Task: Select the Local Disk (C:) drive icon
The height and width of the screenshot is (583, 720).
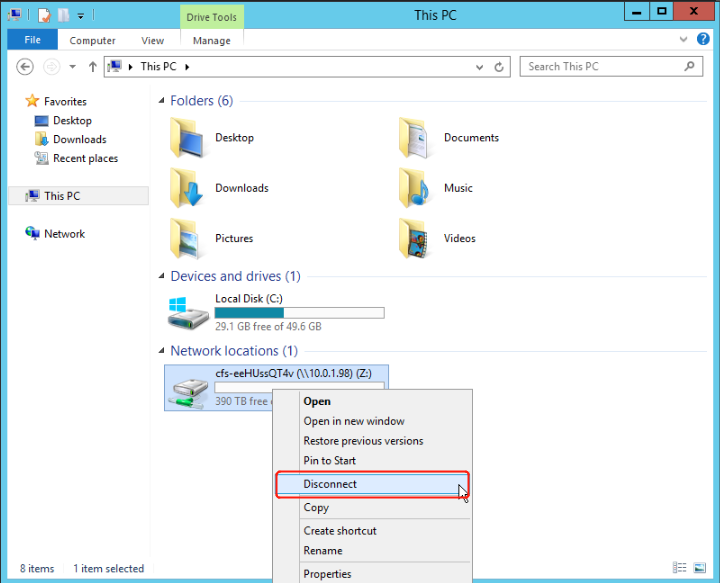Action: [x=188, y=313]
